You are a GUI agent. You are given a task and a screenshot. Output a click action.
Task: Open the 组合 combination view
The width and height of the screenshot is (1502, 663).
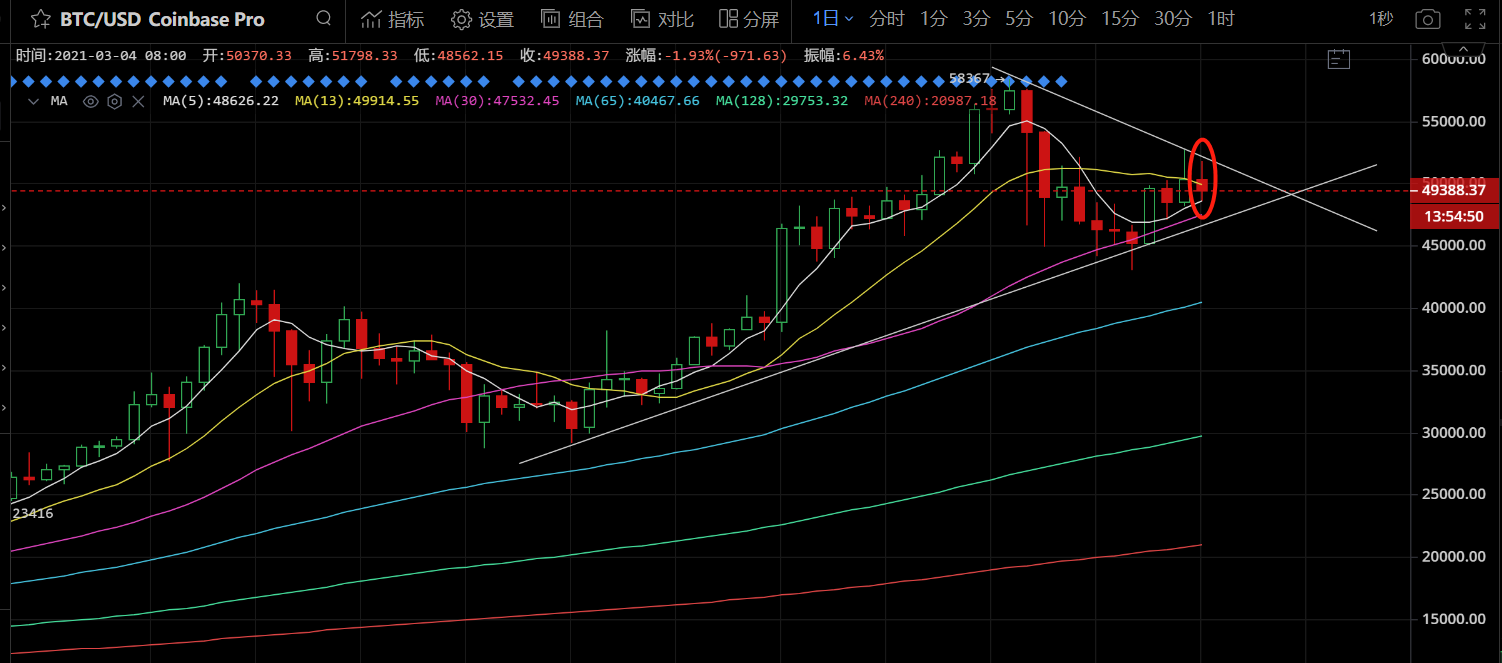pyautogui.click(x=572, y=19)
